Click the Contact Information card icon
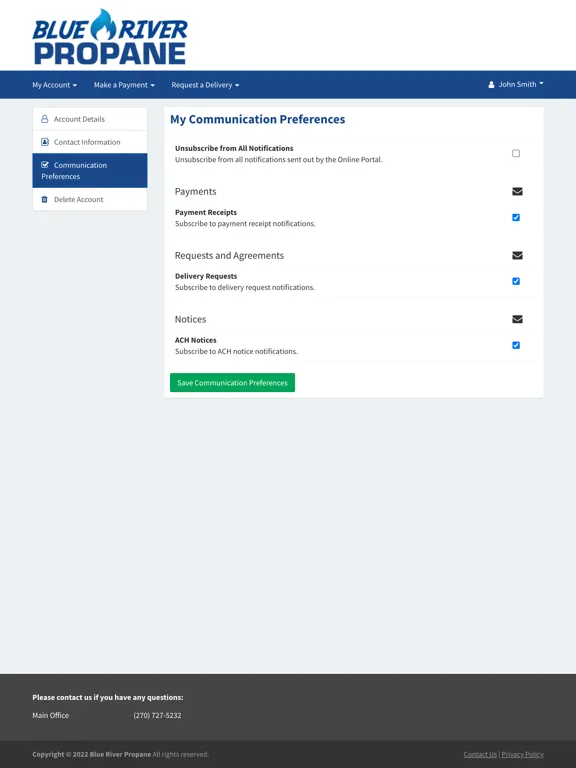Screen dimensions: 576x768 click(x=45, y=142)
